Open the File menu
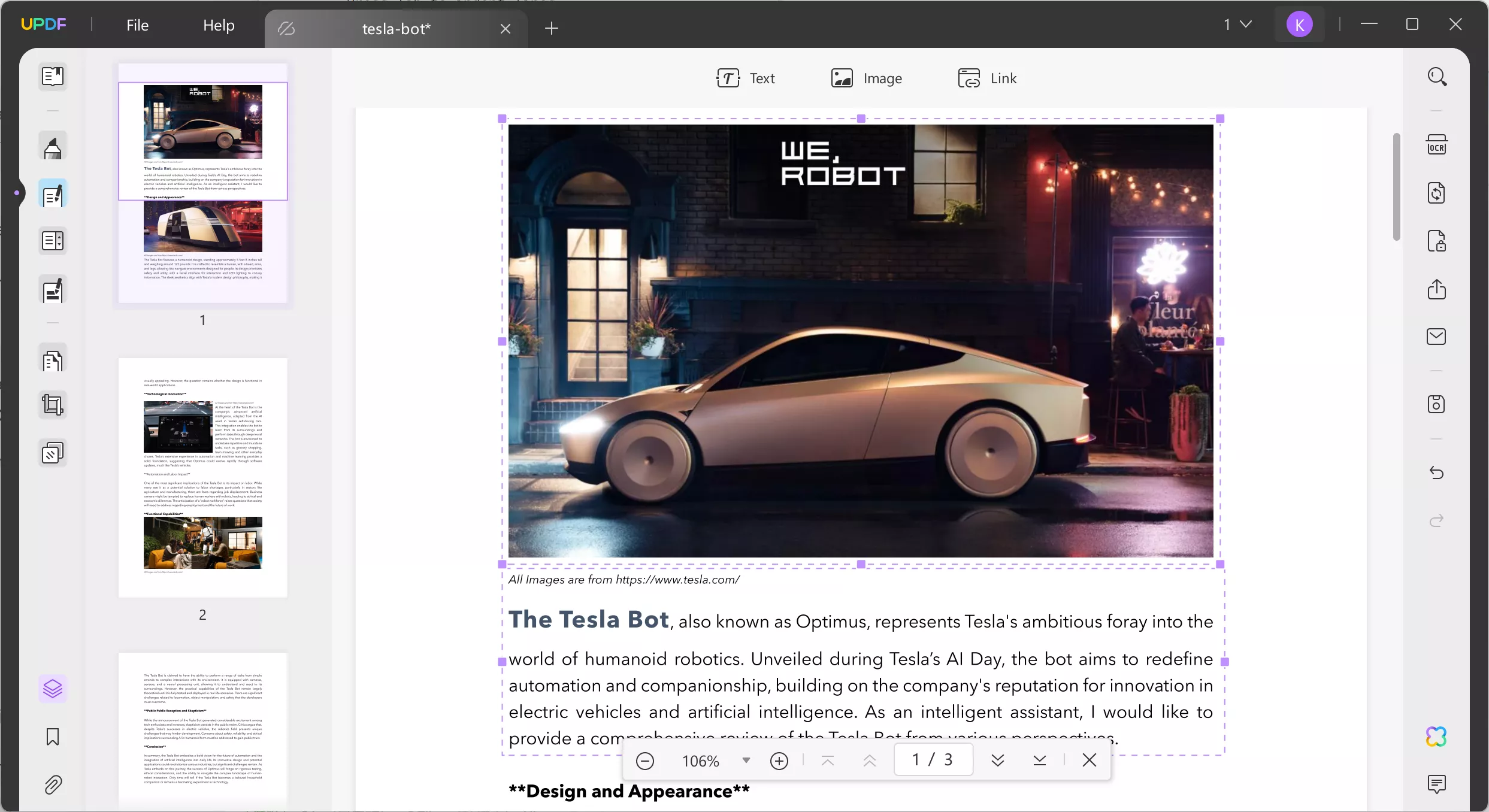 [137, 25]
